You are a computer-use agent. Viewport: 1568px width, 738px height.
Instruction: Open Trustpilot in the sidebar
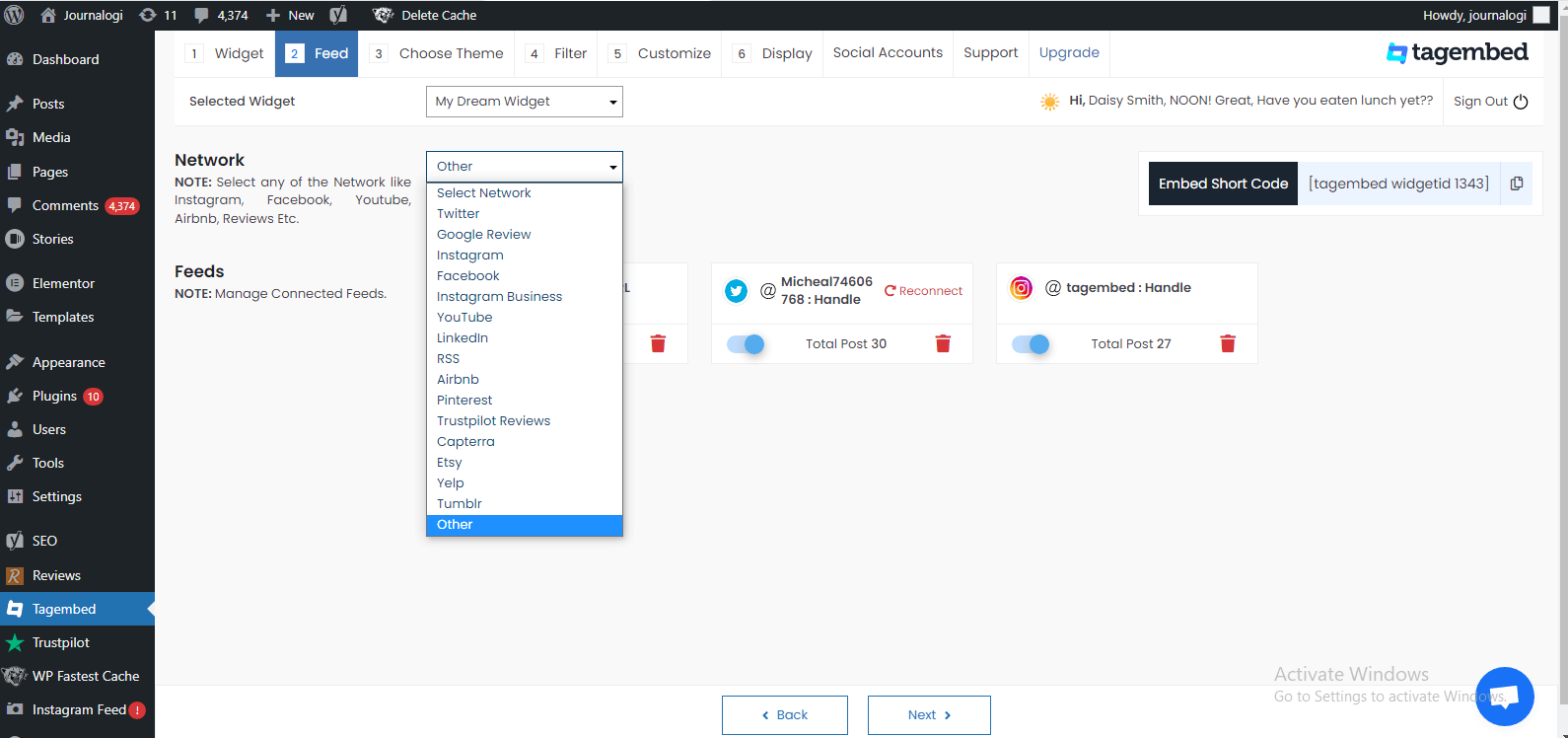78,642
